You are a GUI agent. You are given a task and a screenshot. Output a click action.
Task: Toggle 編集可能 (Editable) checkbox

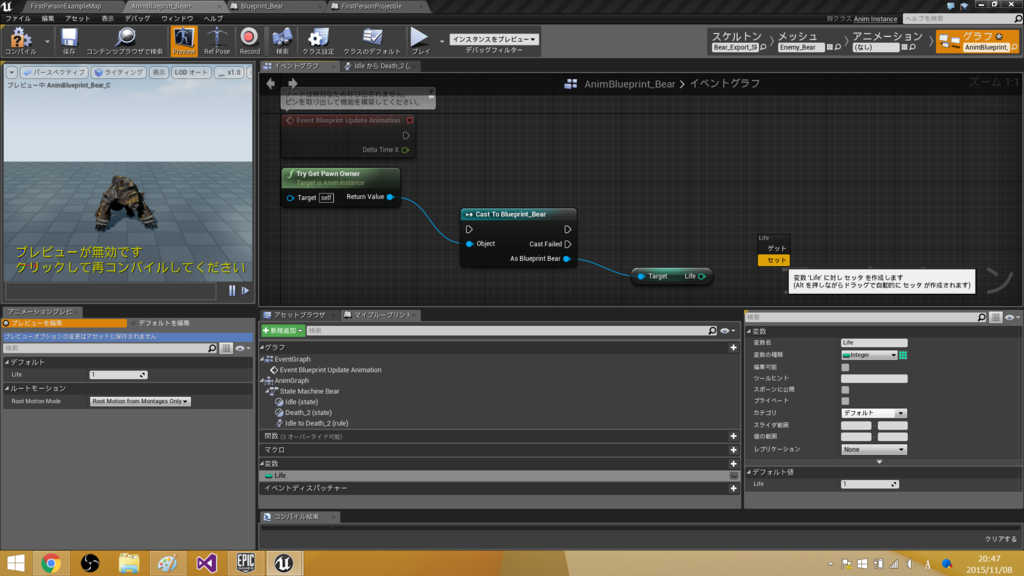pyautogui.click(x=845, y=368)
